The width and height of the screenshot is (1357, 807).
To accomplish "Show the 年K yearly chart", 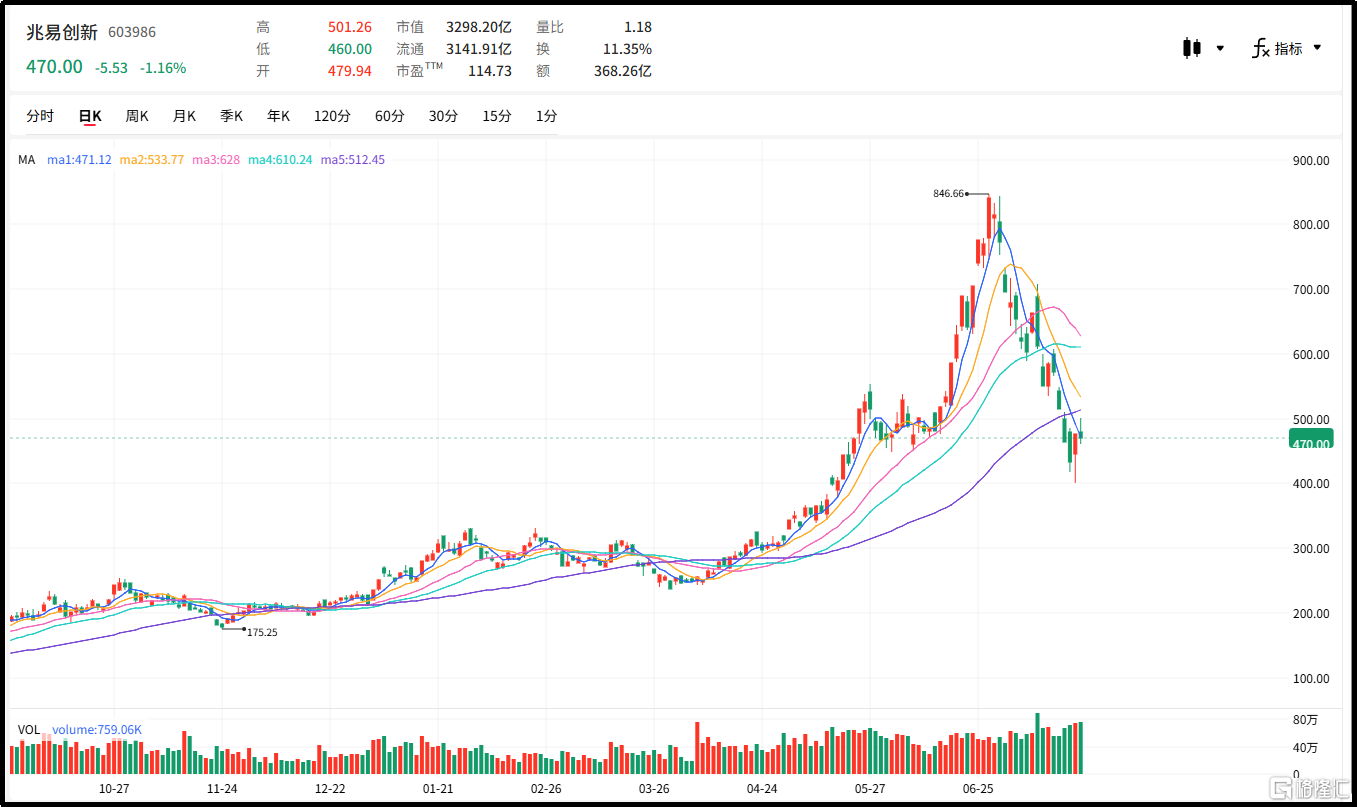I will click(x=278, y=116).
